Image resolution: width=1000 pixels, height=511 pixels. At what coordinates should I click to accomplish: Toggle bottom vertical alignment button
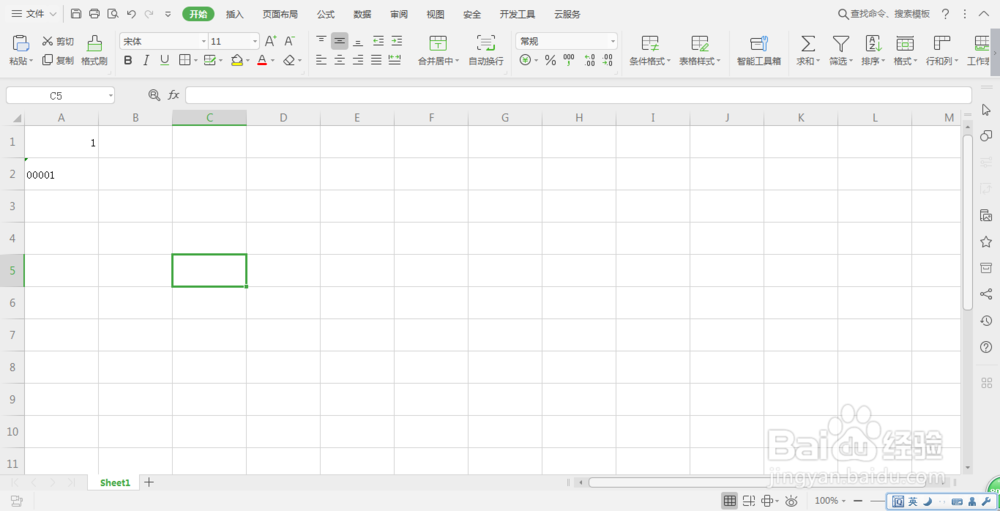358,41
